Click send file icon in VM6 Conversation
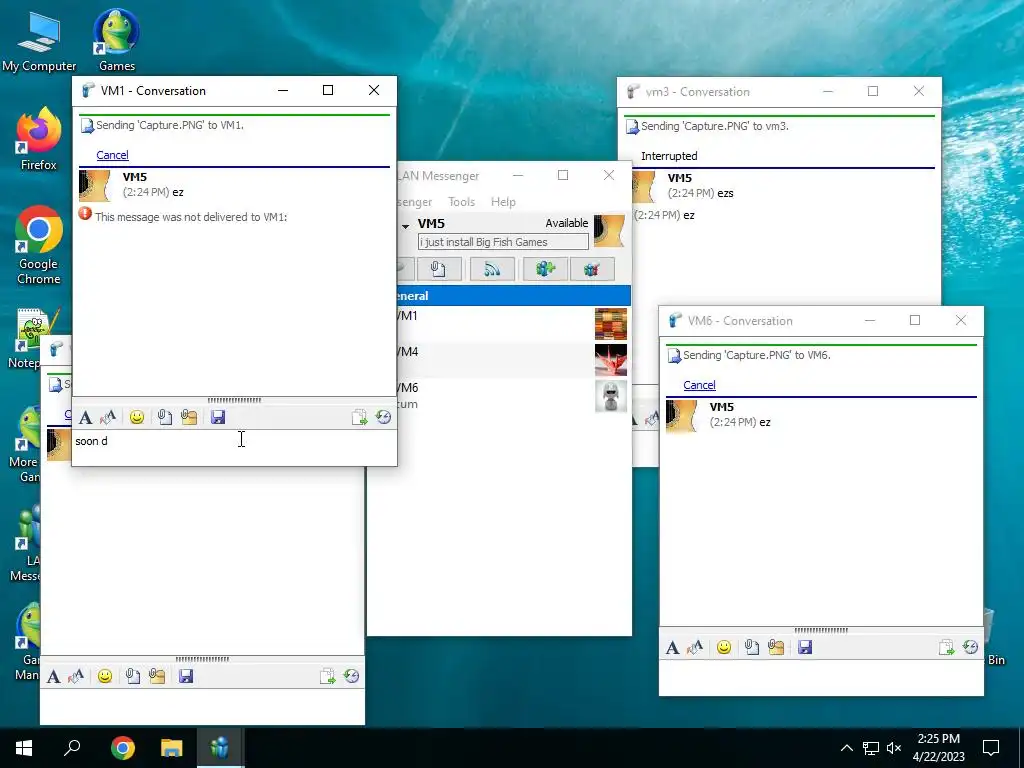This screenshot has width=1024, height=768. click(x=752, y=647)
